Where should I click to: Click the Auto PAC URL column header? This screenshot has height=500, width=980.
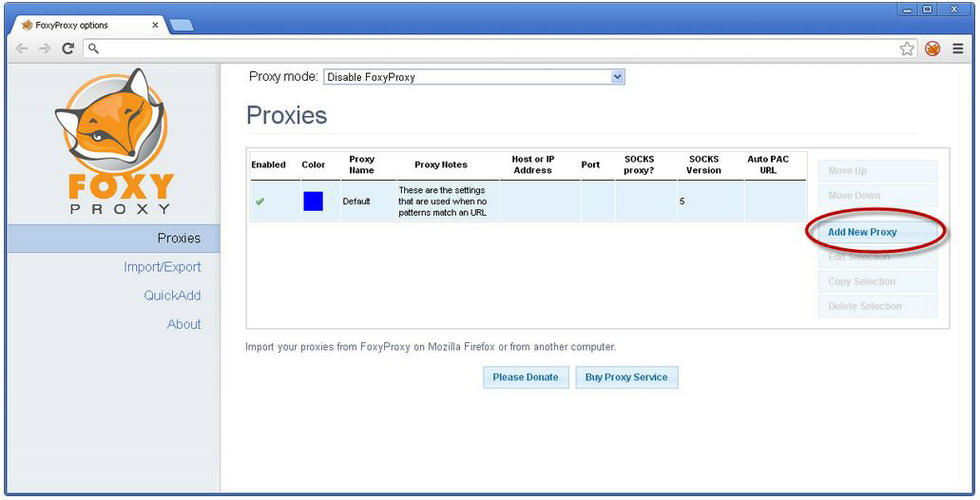point(768,164)
